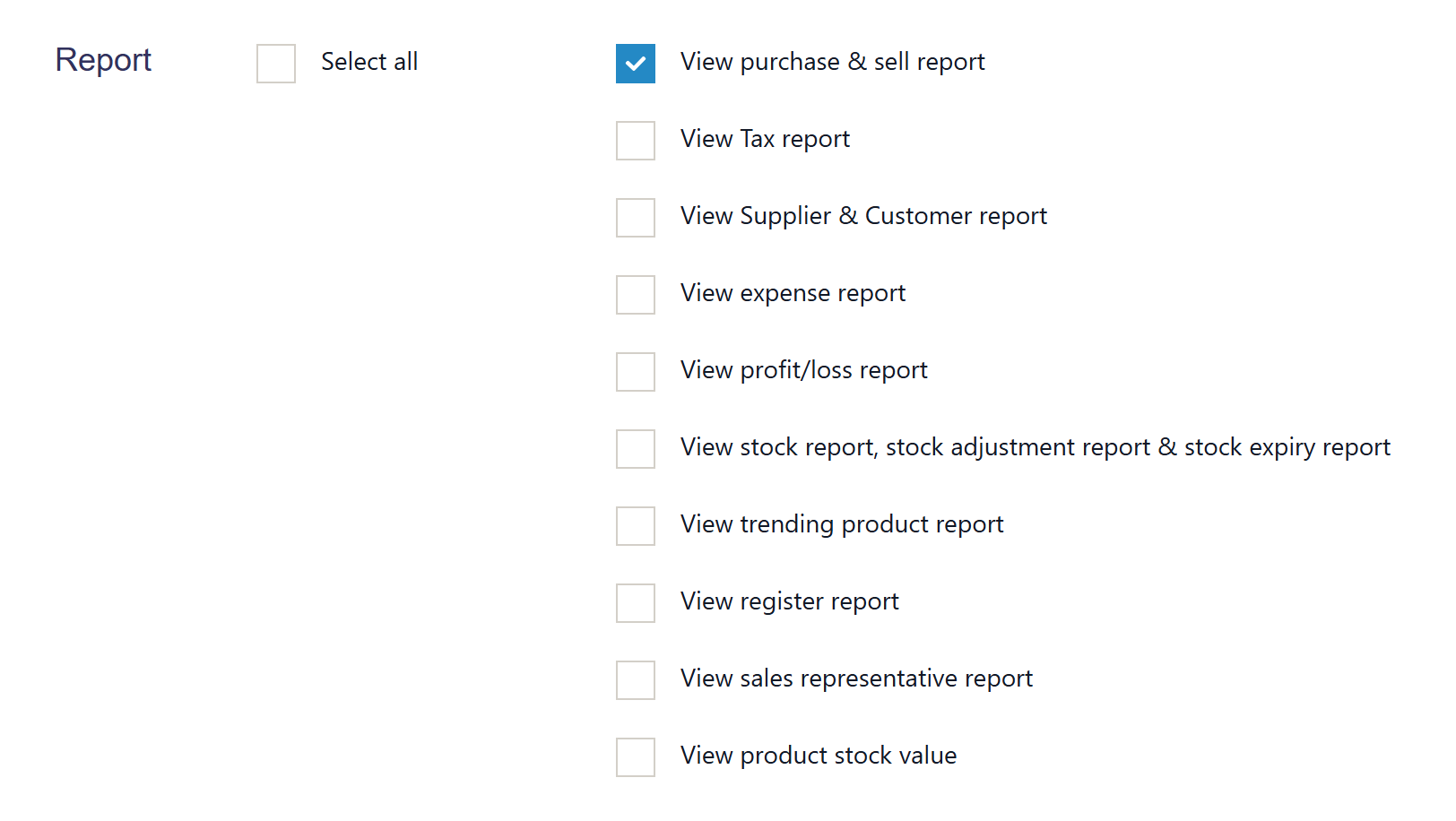Tick View sales representative report checkbox
This screenshot has height=821, width=1456.
(636, 680)
